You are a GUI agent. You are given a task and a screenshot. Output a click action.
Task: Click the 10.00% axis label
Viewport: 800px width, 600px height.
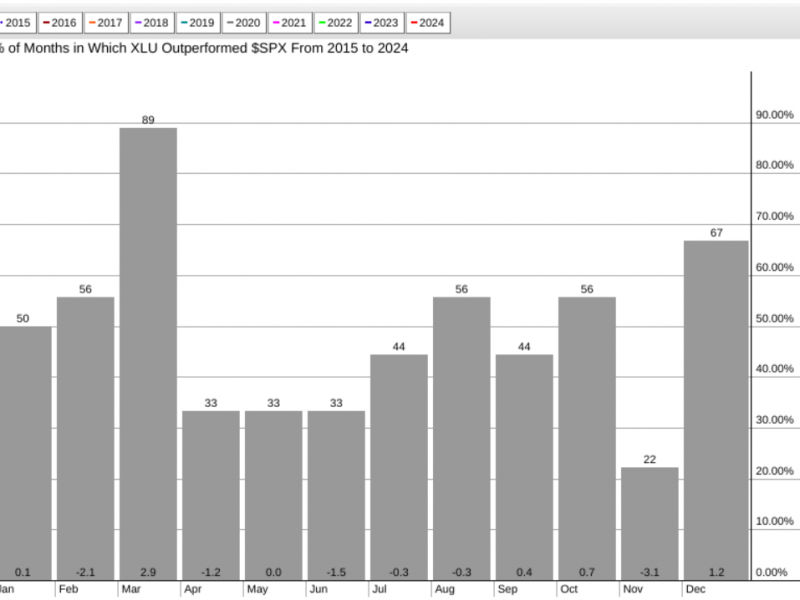click(774, 521)
